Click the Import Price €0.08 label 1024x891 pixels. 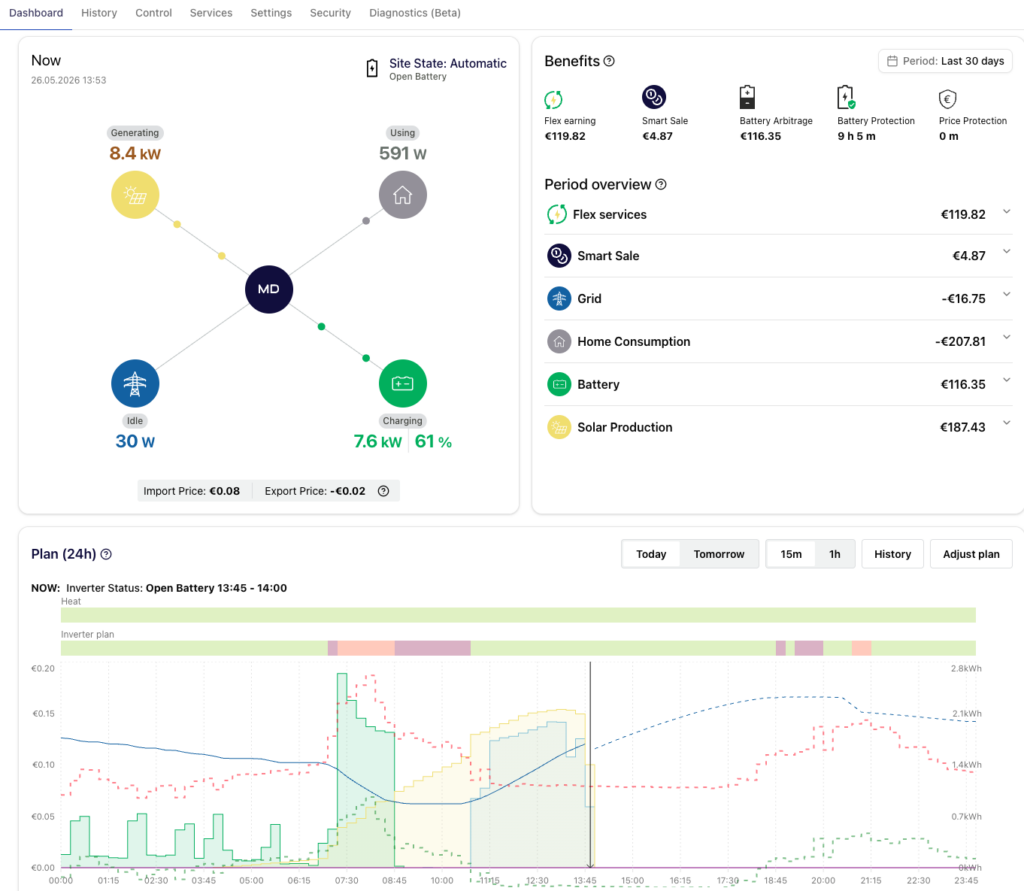pos(191,491)
